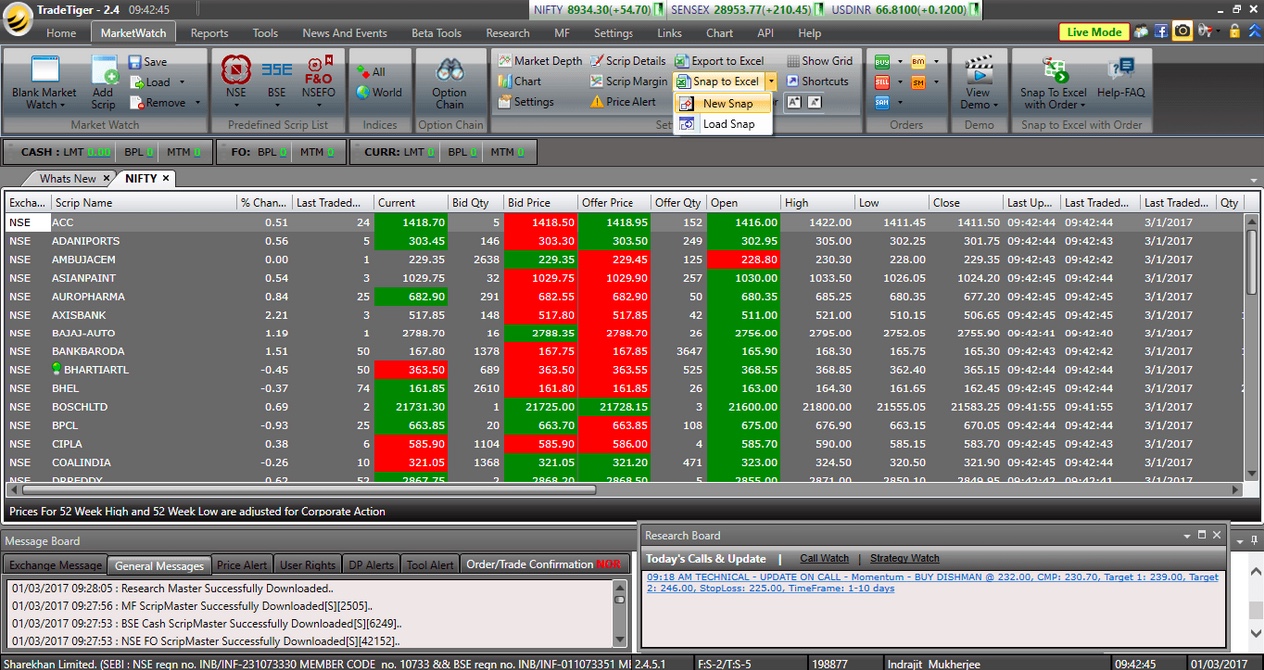
Task: Open the Settings item in ribbon group
Action: [x=526, y=101]
